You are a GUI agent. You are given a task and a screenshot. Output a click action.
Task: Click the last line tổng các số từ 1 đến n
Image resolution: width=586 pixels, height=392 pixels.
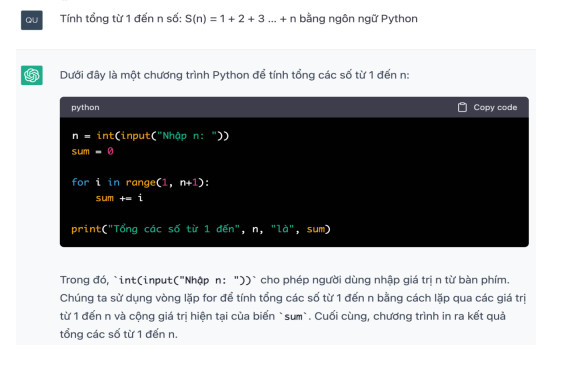point(118,334)
